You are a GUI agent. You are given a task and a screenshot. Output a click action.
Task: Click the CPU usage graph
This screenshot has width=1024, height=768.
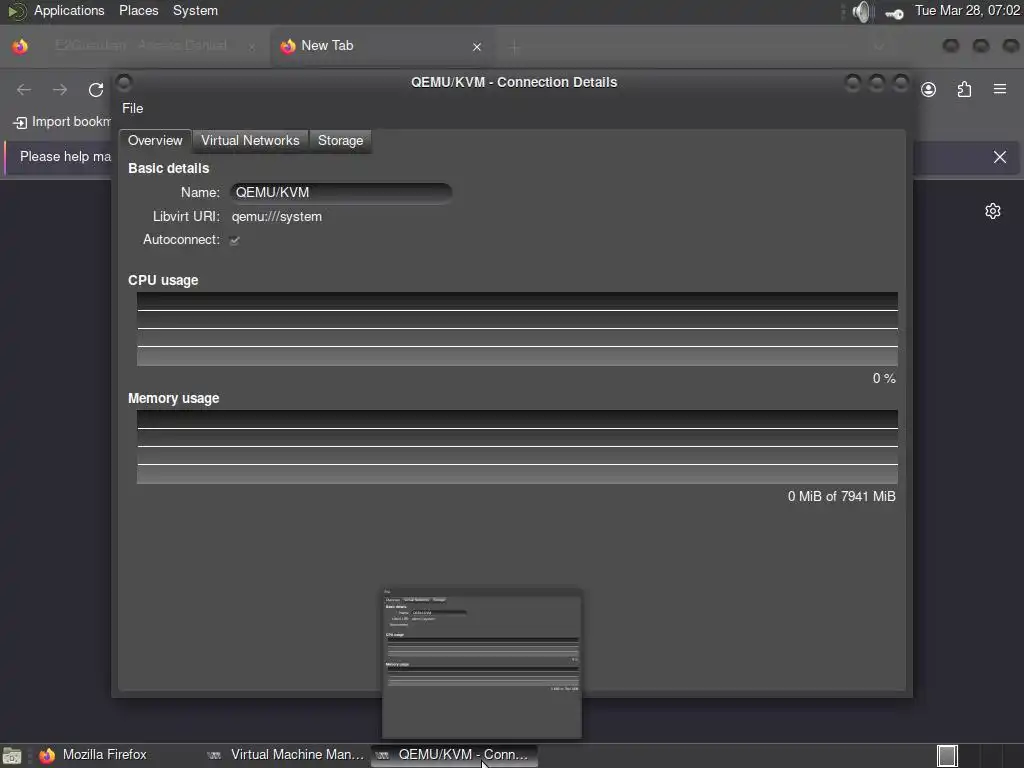click(517, 329)
